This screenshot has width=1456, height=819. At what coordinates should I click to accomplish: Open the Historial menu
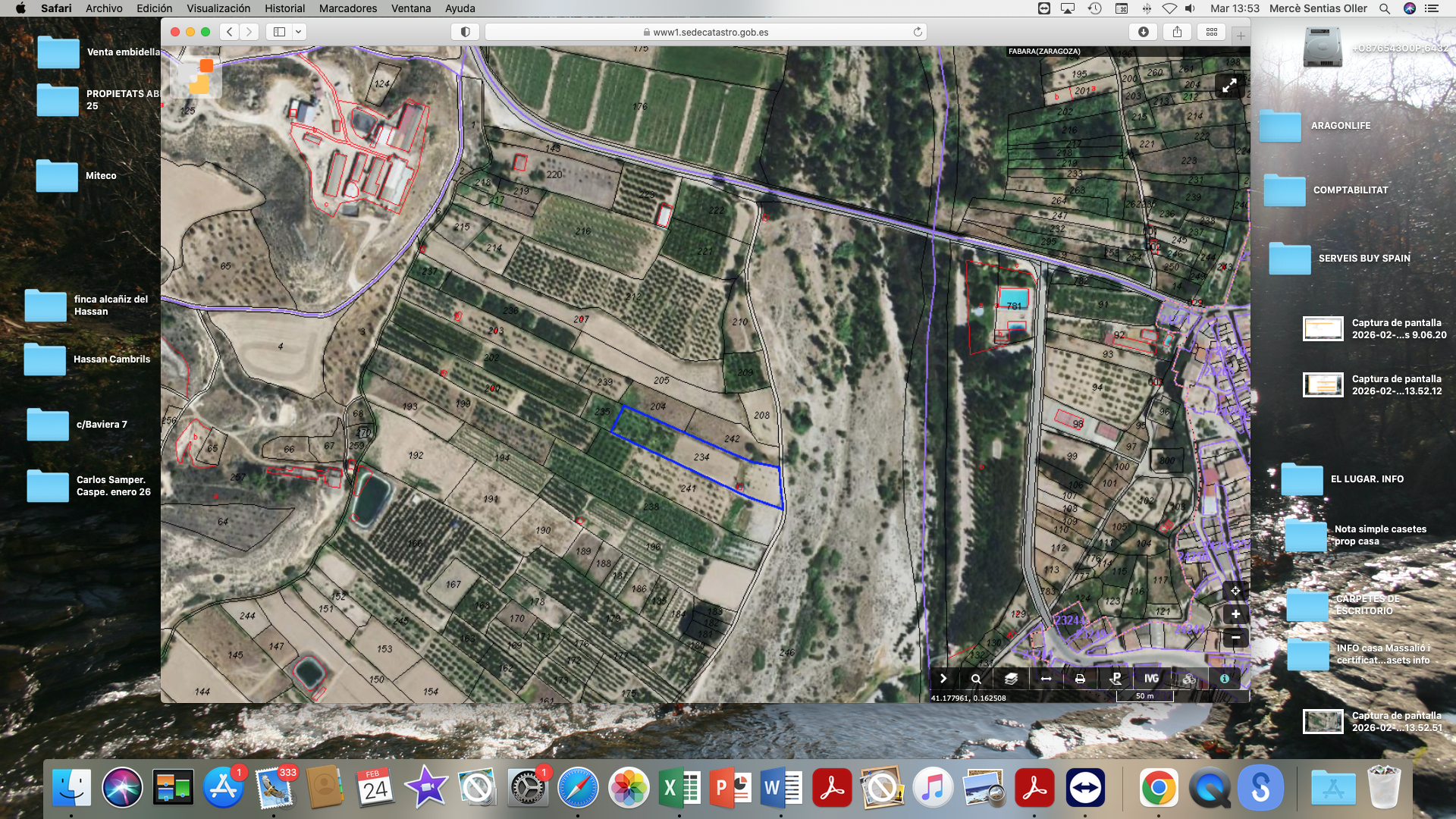[284, 8]
